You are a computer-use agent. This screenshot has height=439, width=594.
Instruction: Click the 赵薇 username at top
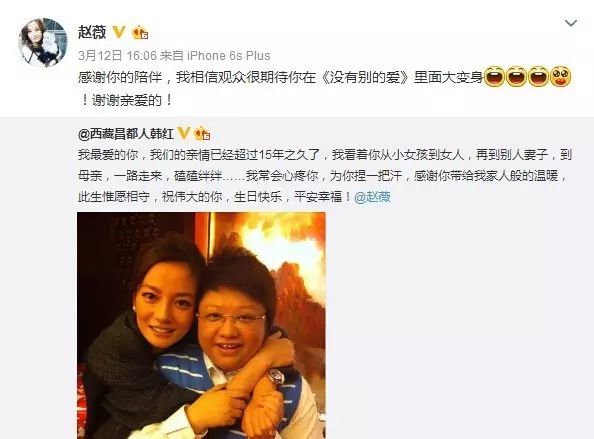[x=92, y=32]
